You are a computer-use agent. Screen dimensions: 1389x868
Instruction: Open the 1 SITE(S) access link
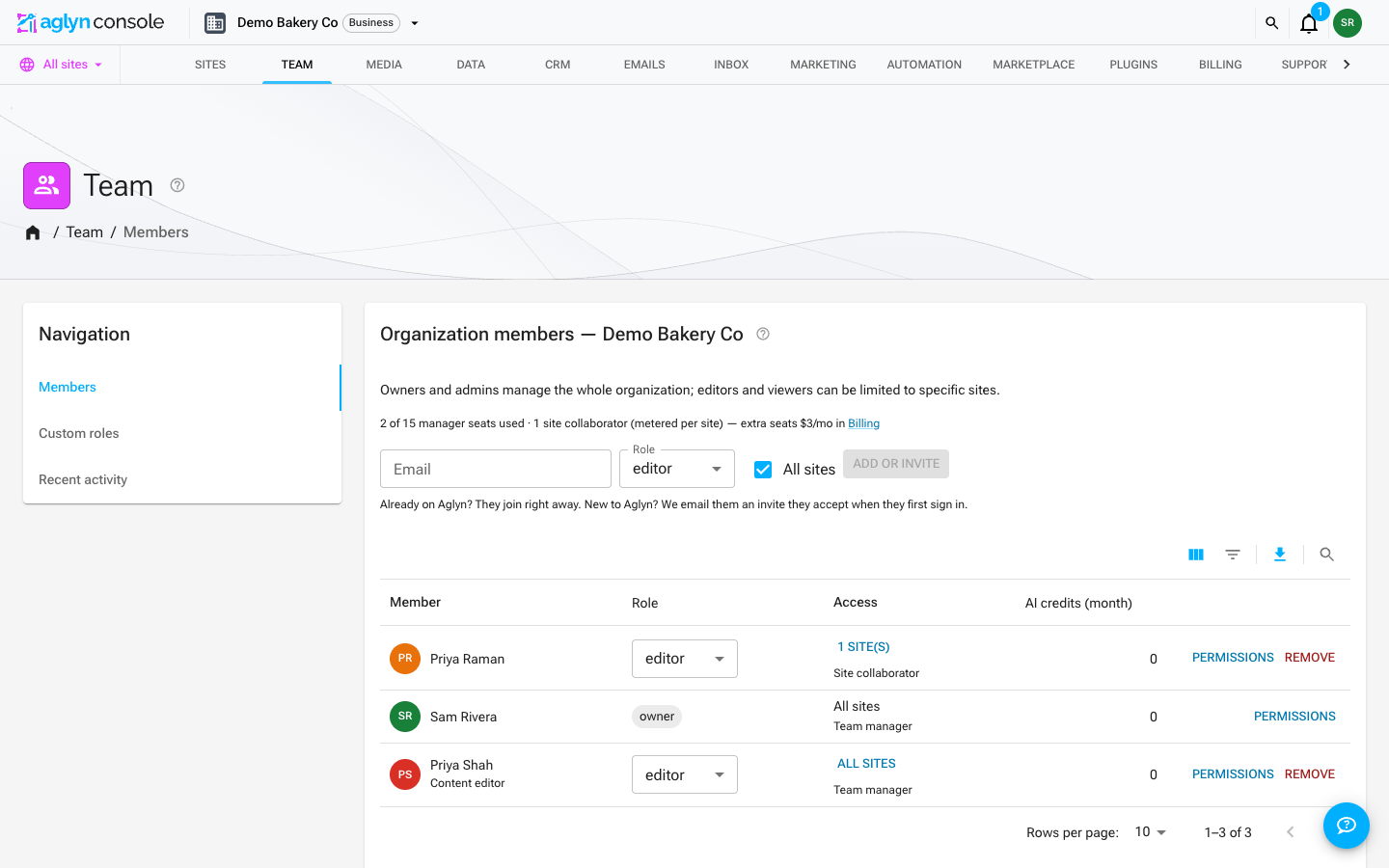(x=863, y=647)
